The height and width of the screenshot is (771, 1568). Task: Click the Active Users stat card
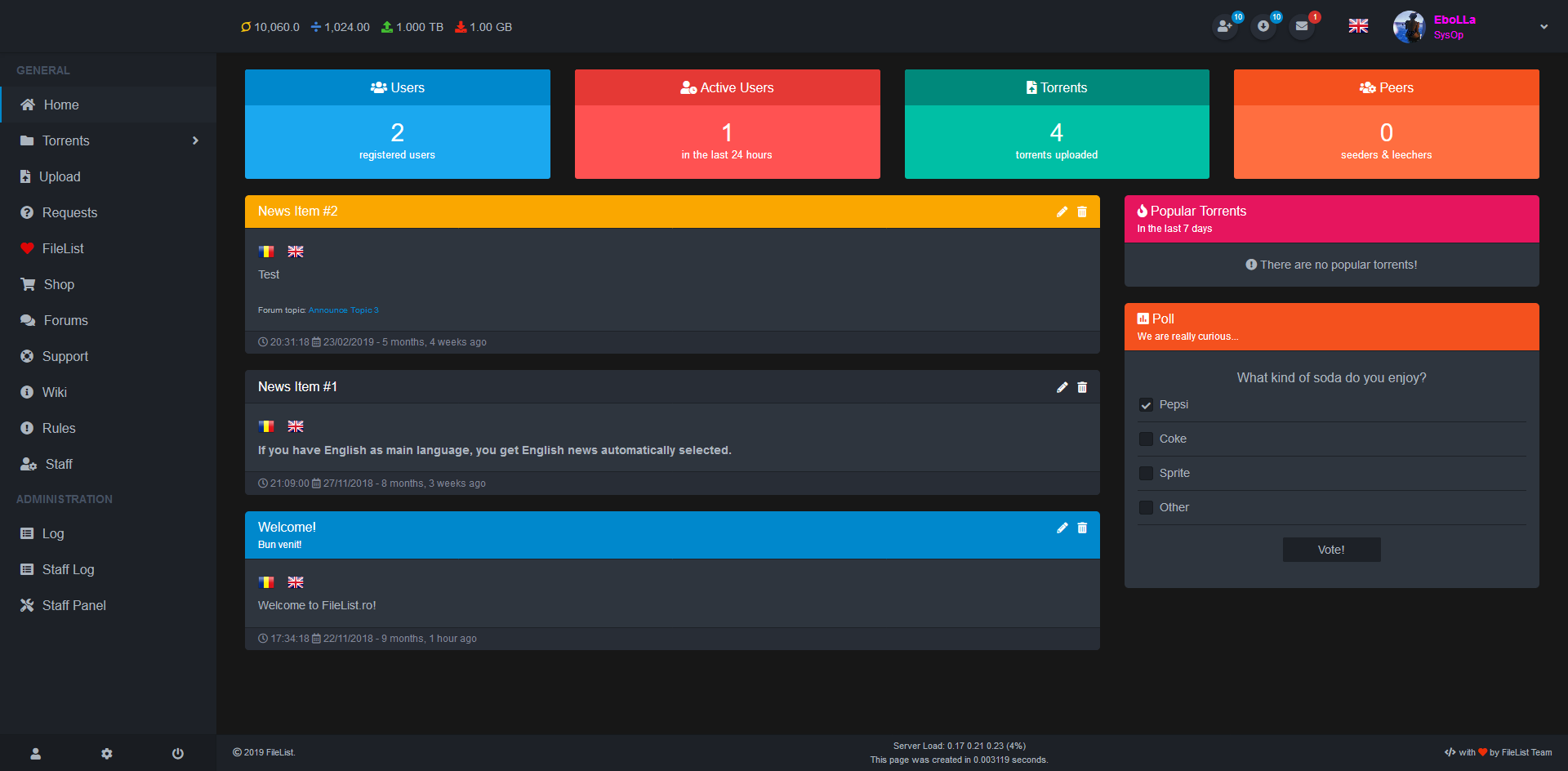point(727,124)
